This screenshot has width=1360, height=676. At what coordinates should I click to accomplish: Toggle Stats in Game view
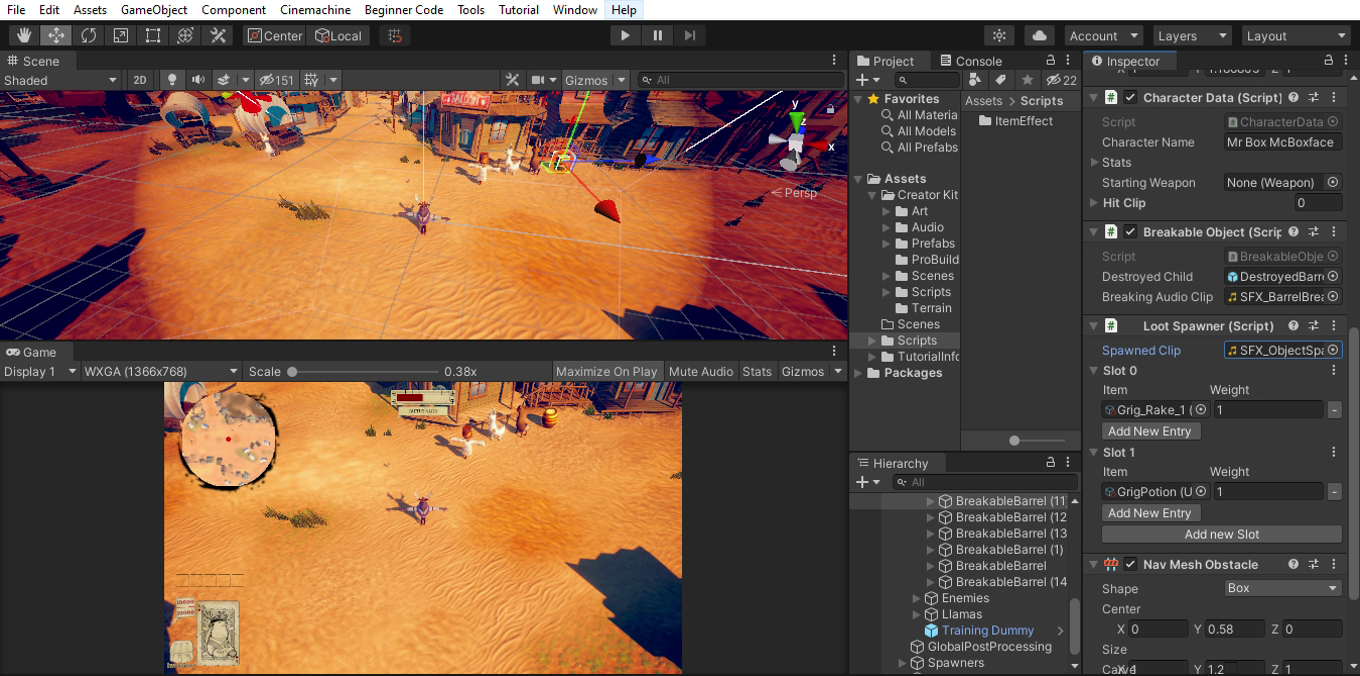[757, 372]
